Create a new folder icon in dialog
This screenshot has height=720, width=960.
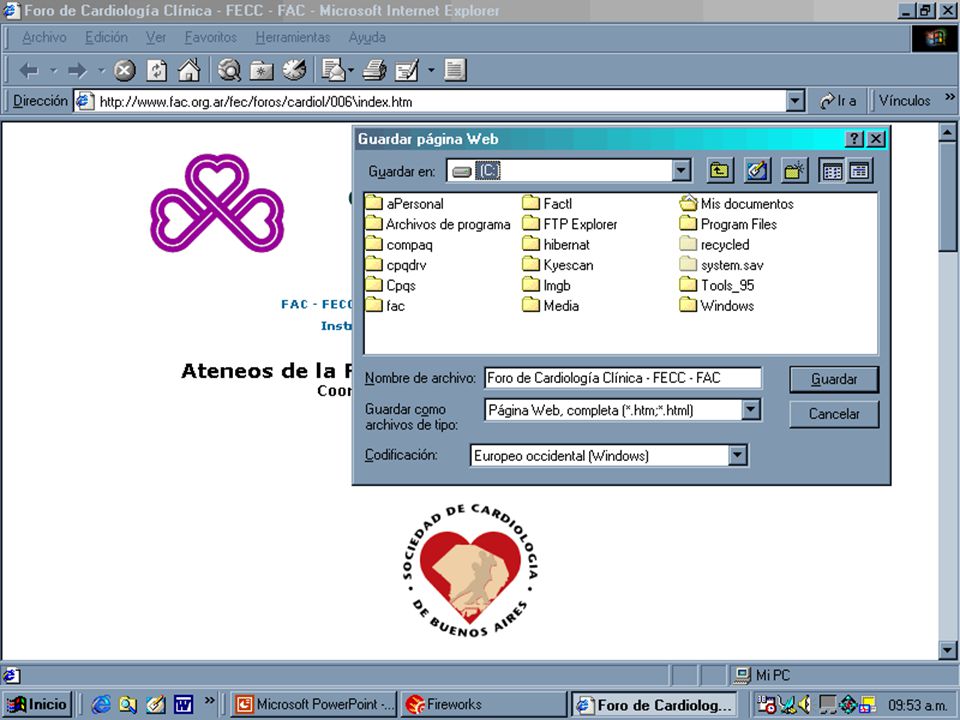[x=794, y=171]
